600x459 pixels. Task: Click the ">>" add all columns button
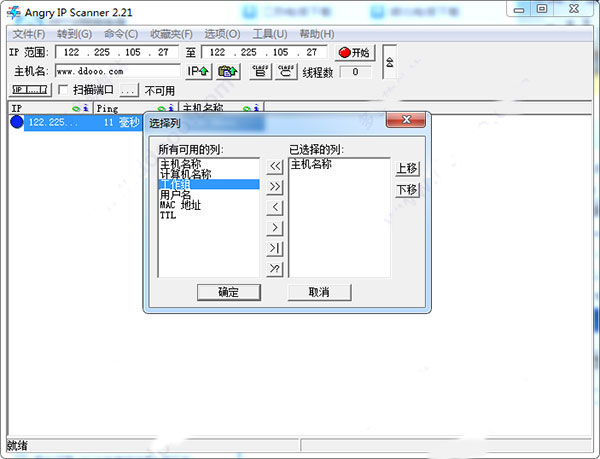[275, 186]
